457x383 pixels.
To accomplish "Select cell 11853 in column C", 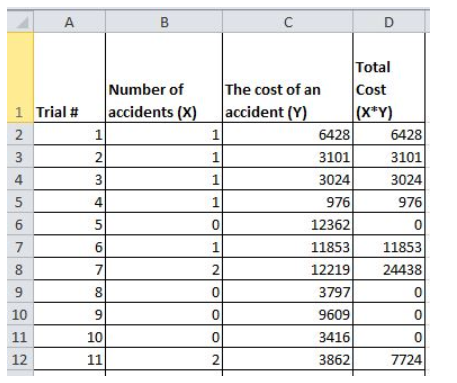I will (288, 246).
